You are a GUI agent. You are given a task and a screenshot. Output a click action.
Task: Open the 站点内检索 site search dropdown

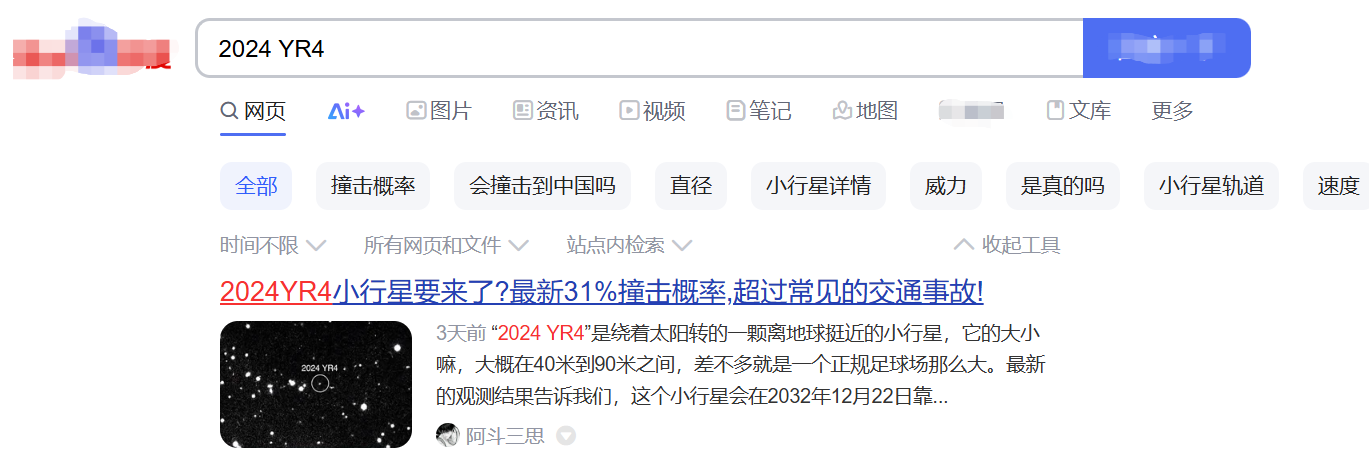tap(629, 245)
